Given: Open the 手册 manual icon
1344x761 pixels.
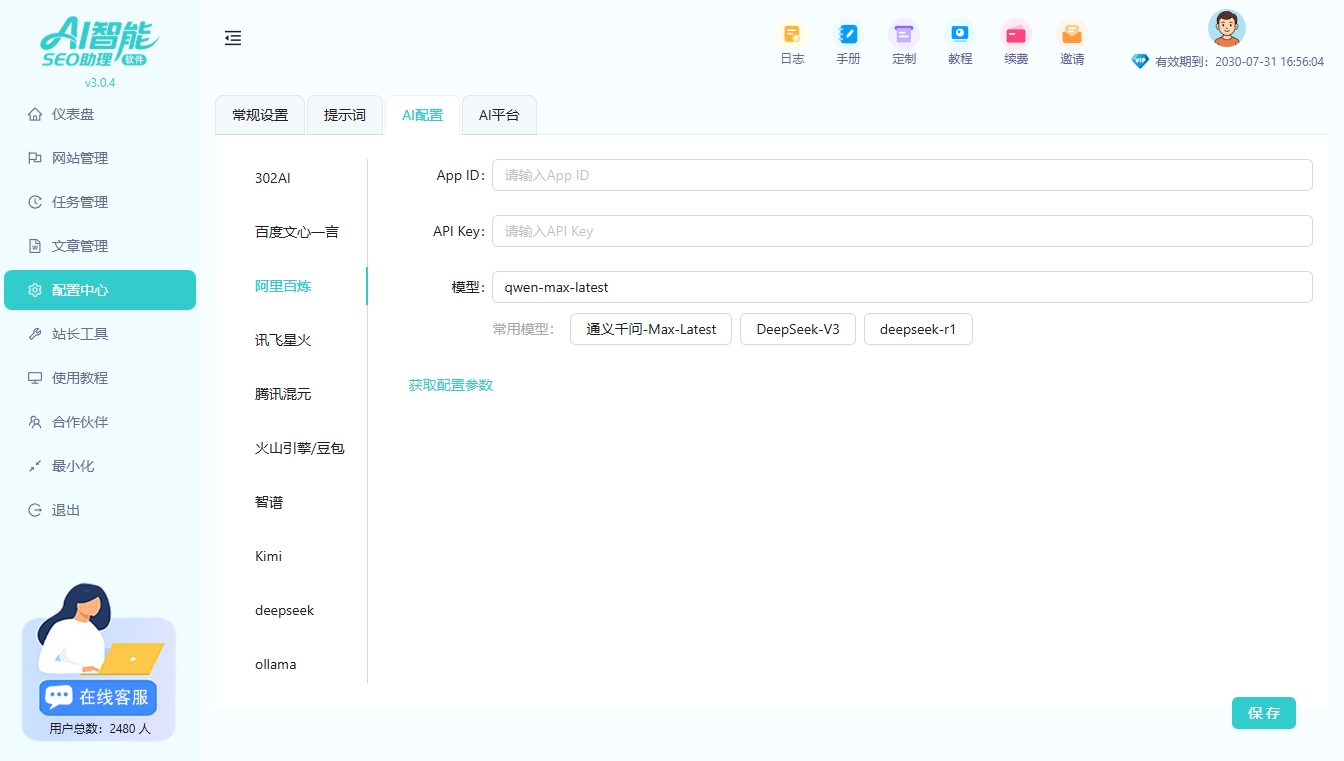Looking at the screenshot, I should click(x=848, y=40).
